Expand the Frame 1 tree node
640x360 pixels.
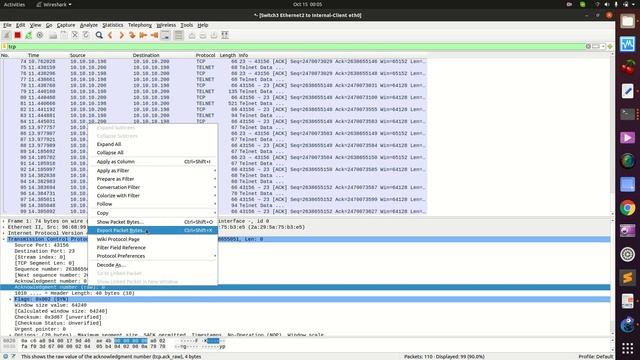pos(4,221)
